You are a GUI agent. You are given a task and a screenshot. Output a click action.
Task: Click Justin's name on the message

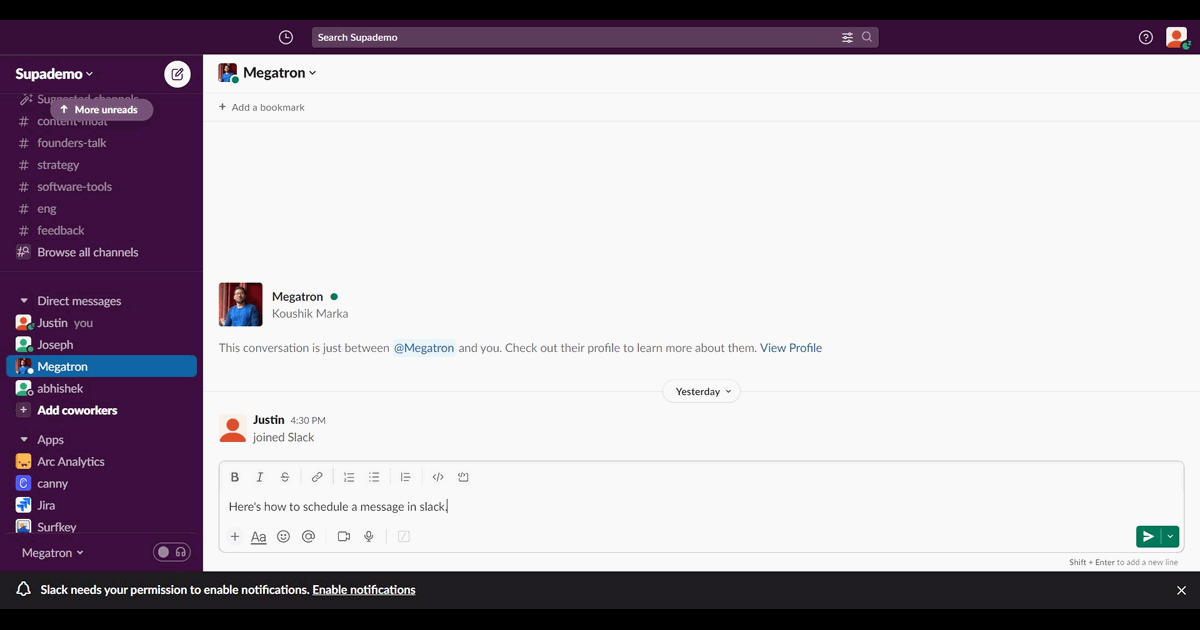[x=269, y=420]
